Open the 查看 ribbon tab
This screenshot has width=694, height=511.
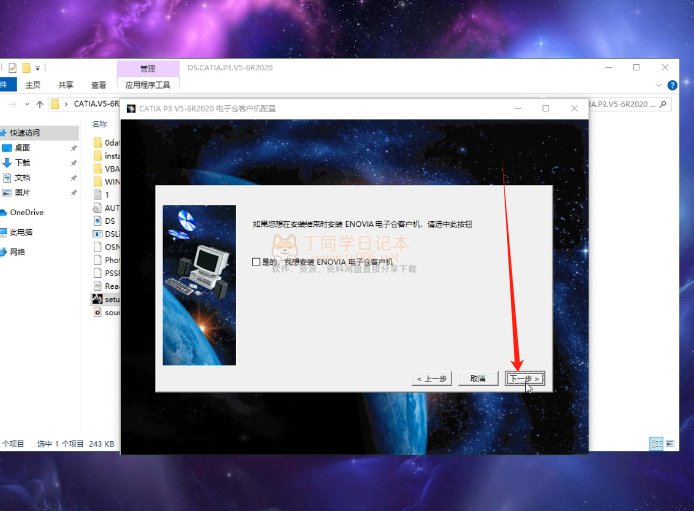coord(98,85)
